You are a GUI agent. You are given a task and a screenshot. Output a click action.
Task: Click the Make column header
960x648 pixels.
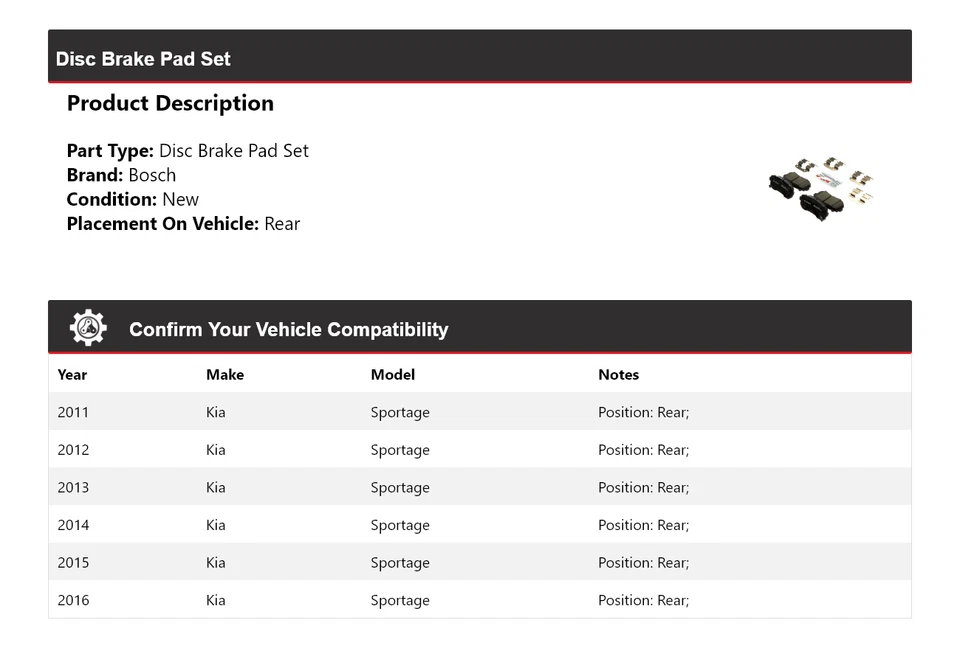click(225, 375)
